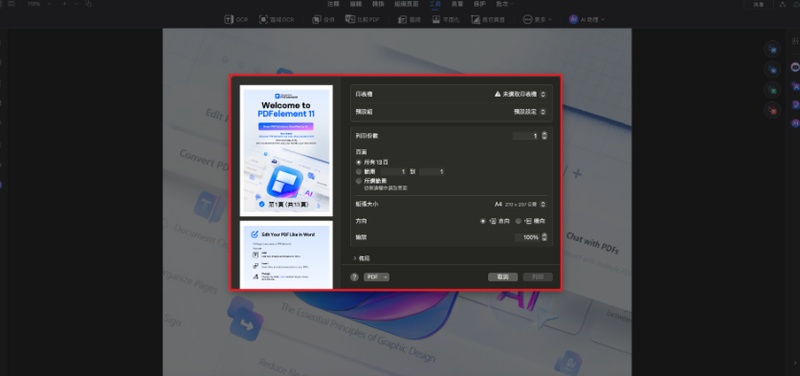Viewport: 800px width, 376px height.
Task: Adjust the scale percentage stepper
Action: coord(544,238)
